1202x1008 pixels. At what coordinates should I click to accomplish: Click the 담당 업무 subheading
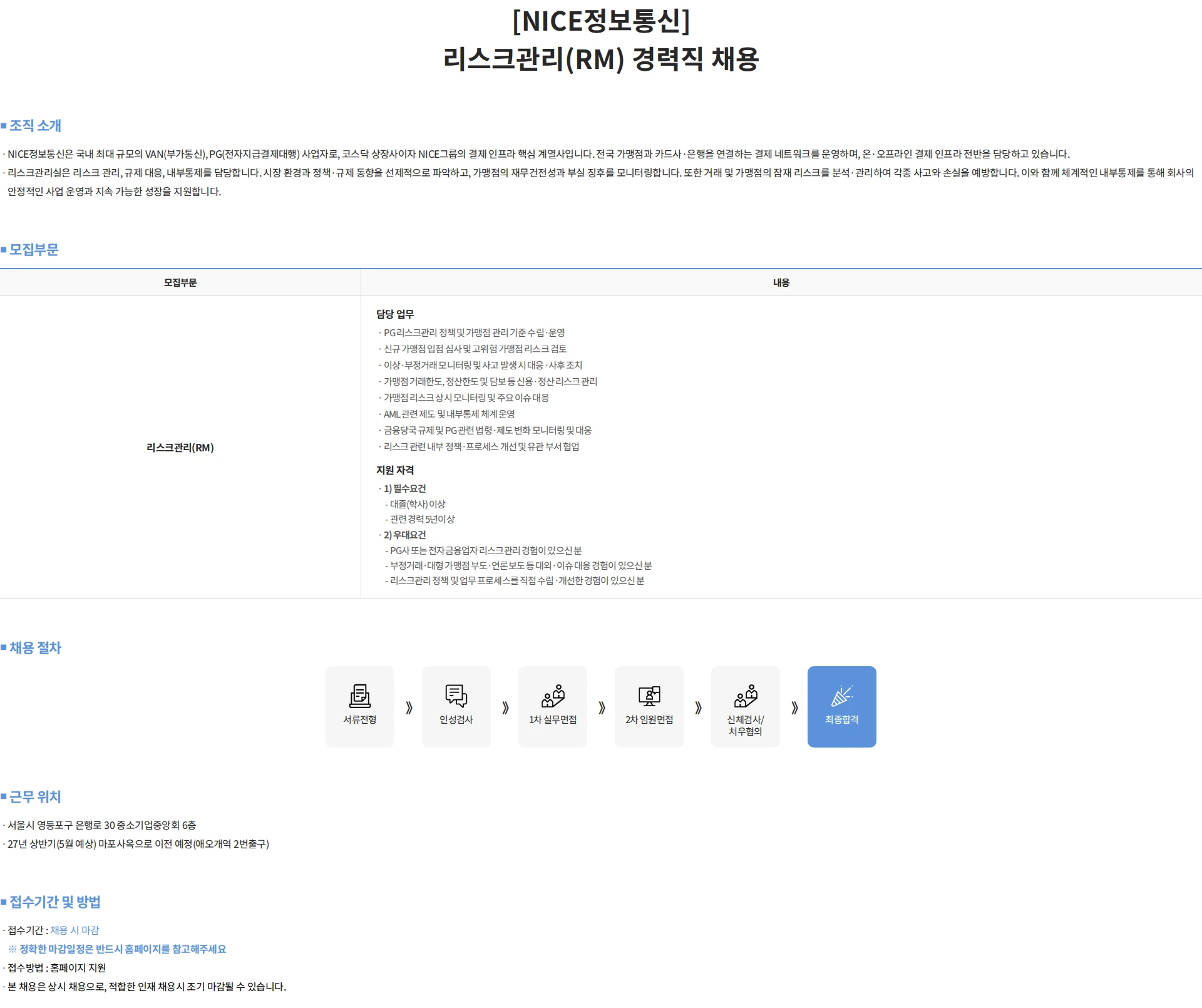point(395,314)
